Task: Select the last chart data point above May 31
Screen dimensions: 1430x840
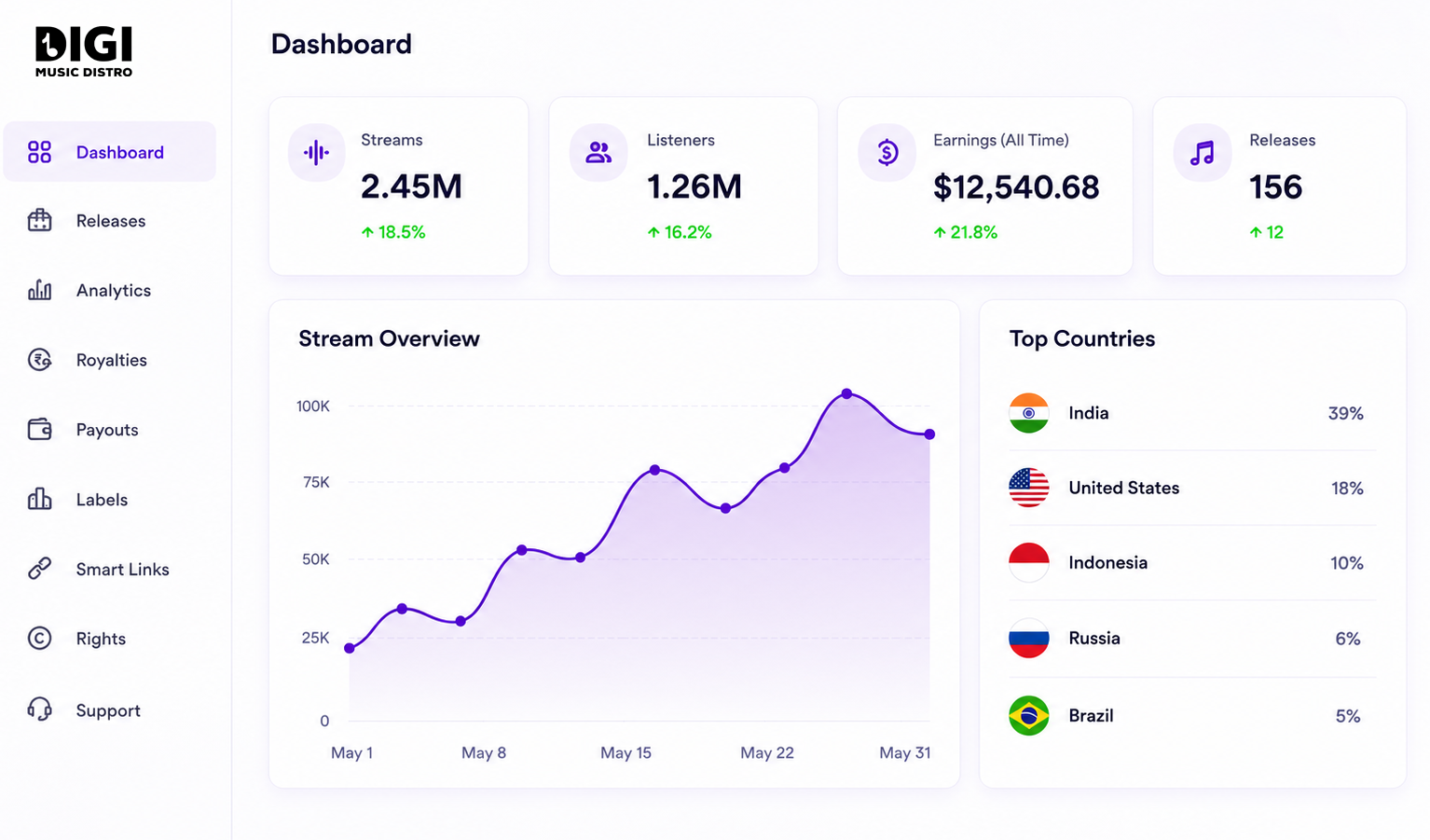Action: tap(929, 434)
